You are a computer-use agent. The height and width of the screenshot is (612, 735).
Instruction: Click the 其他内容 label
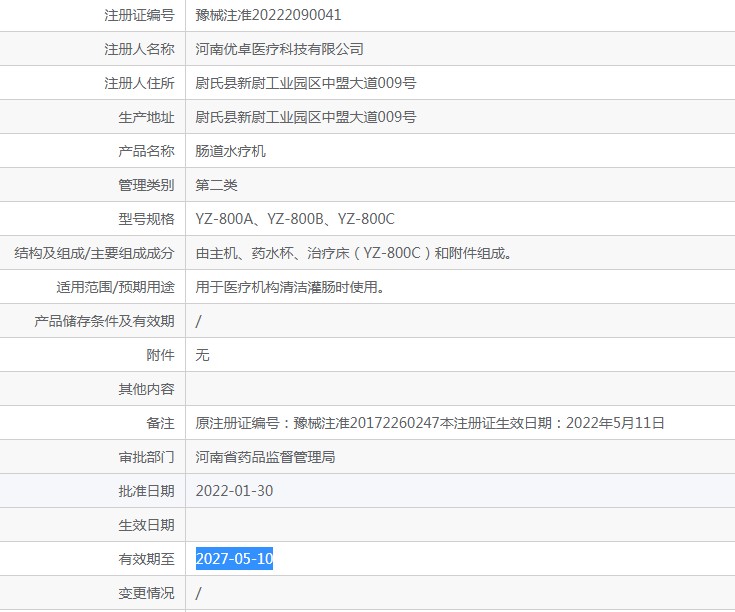coord(146,389)
